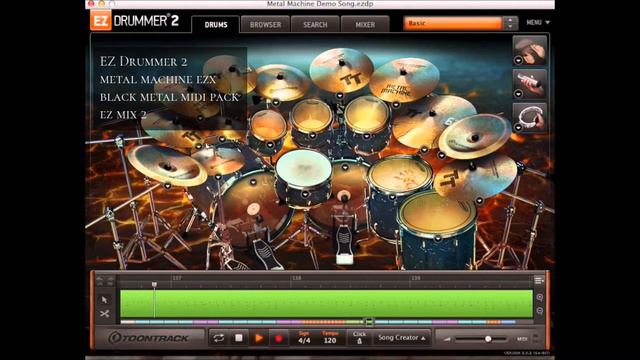Open center TT crash cymbal dropdown
The width and height of the screenshot is (640, 360).
click(x=340, y=96)
